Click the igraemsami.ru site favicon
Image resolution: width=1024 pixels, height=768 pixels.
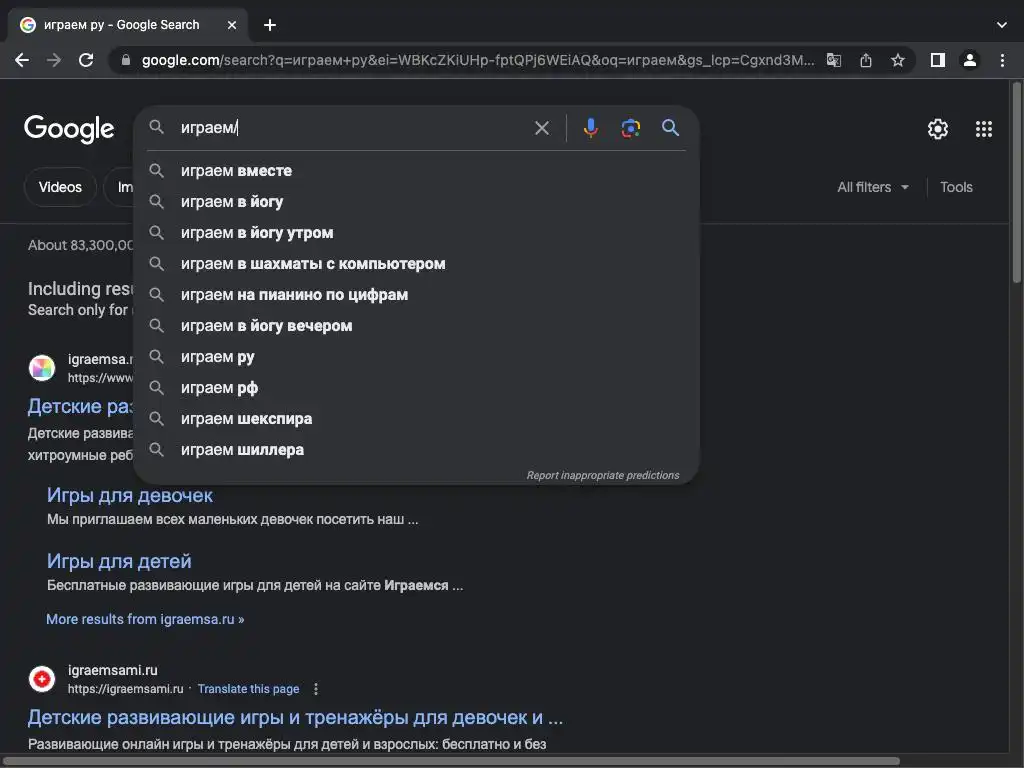(42, 679)
